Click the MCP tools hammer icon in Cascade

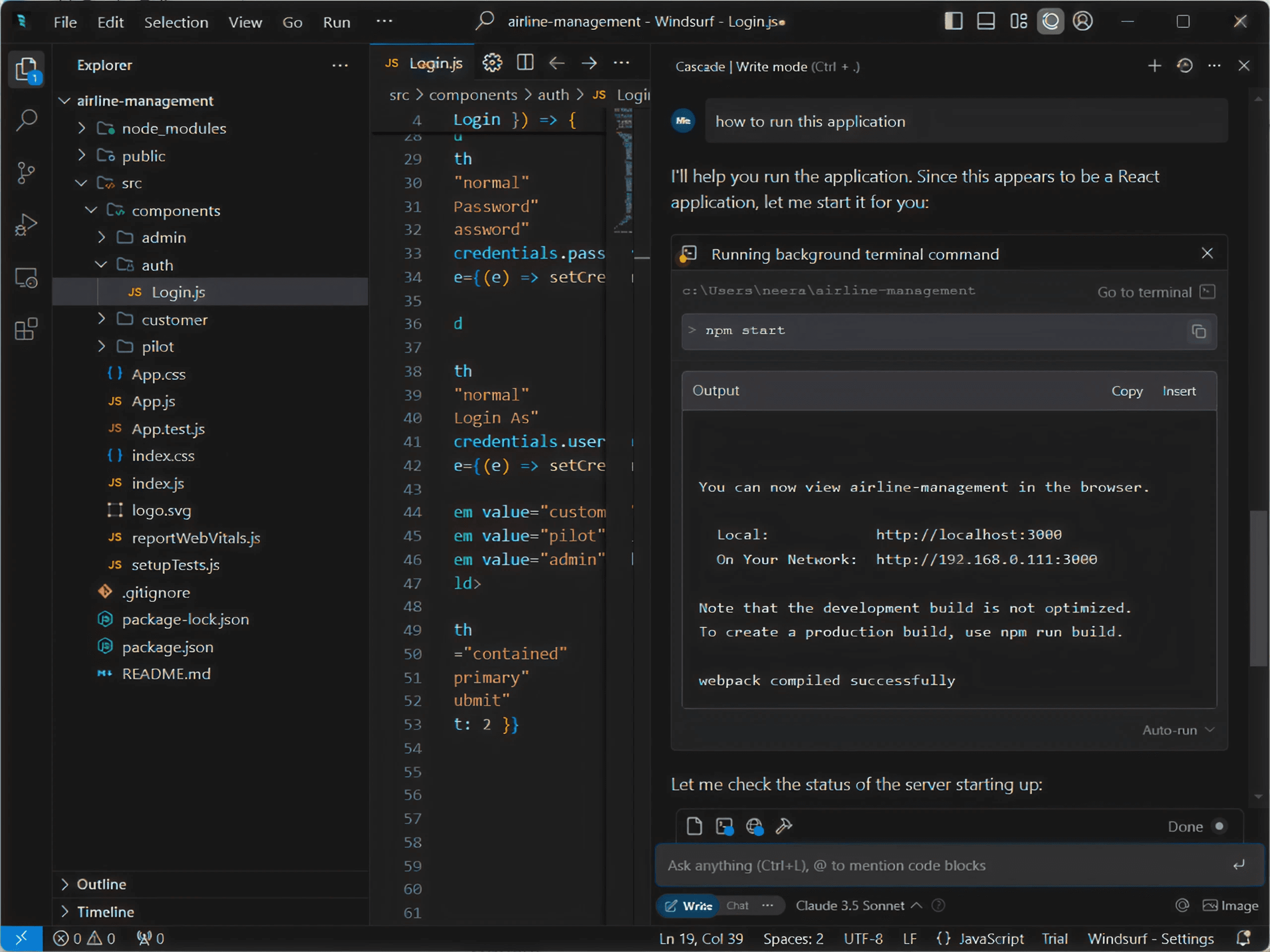pyautogui.click(x=784, y=827)
